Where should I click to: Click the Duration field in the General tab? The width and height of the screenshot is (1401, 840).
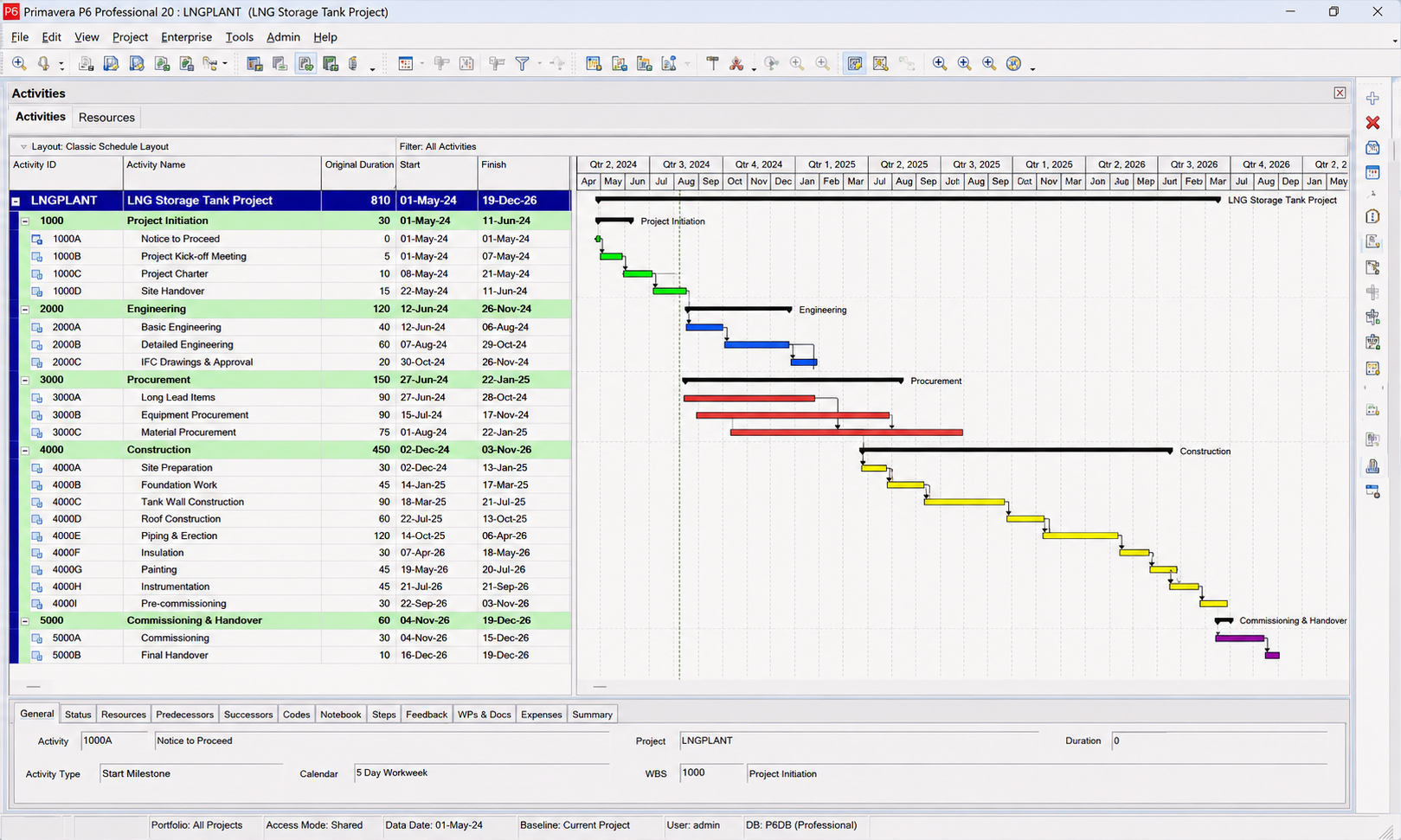(x=1219, y=741)
